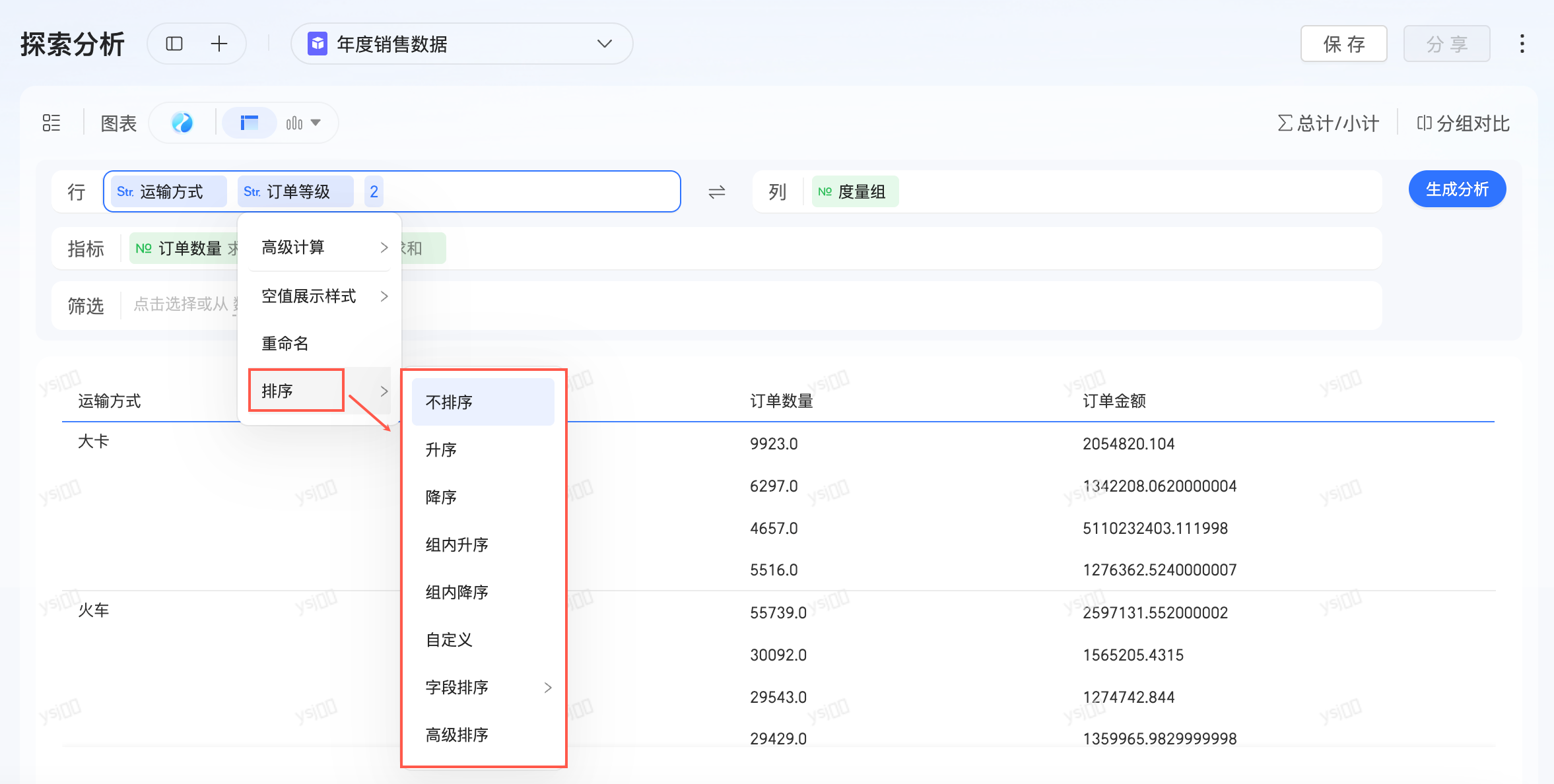This screenshot has height=784, width=1554.
Task: Select 升序 sort option
Action: pos(441,449)
